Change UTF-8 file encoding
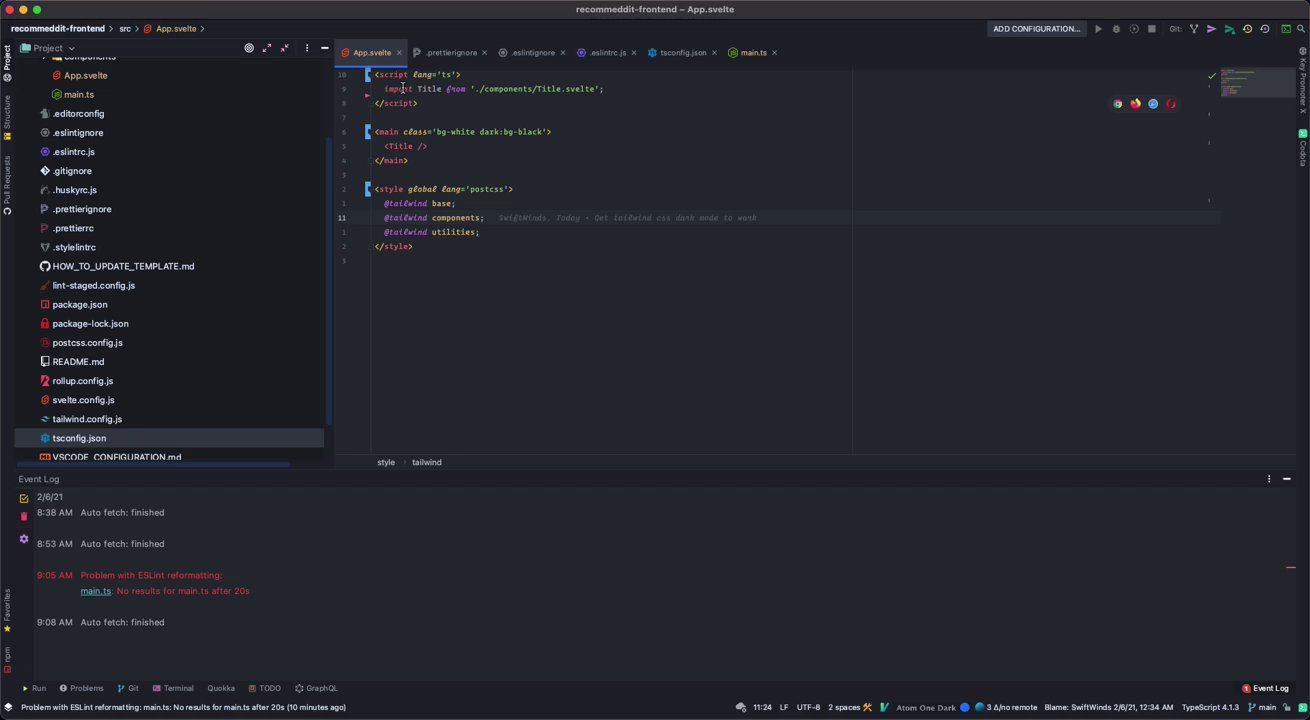 pyautogui.click(x=808, y=707)
